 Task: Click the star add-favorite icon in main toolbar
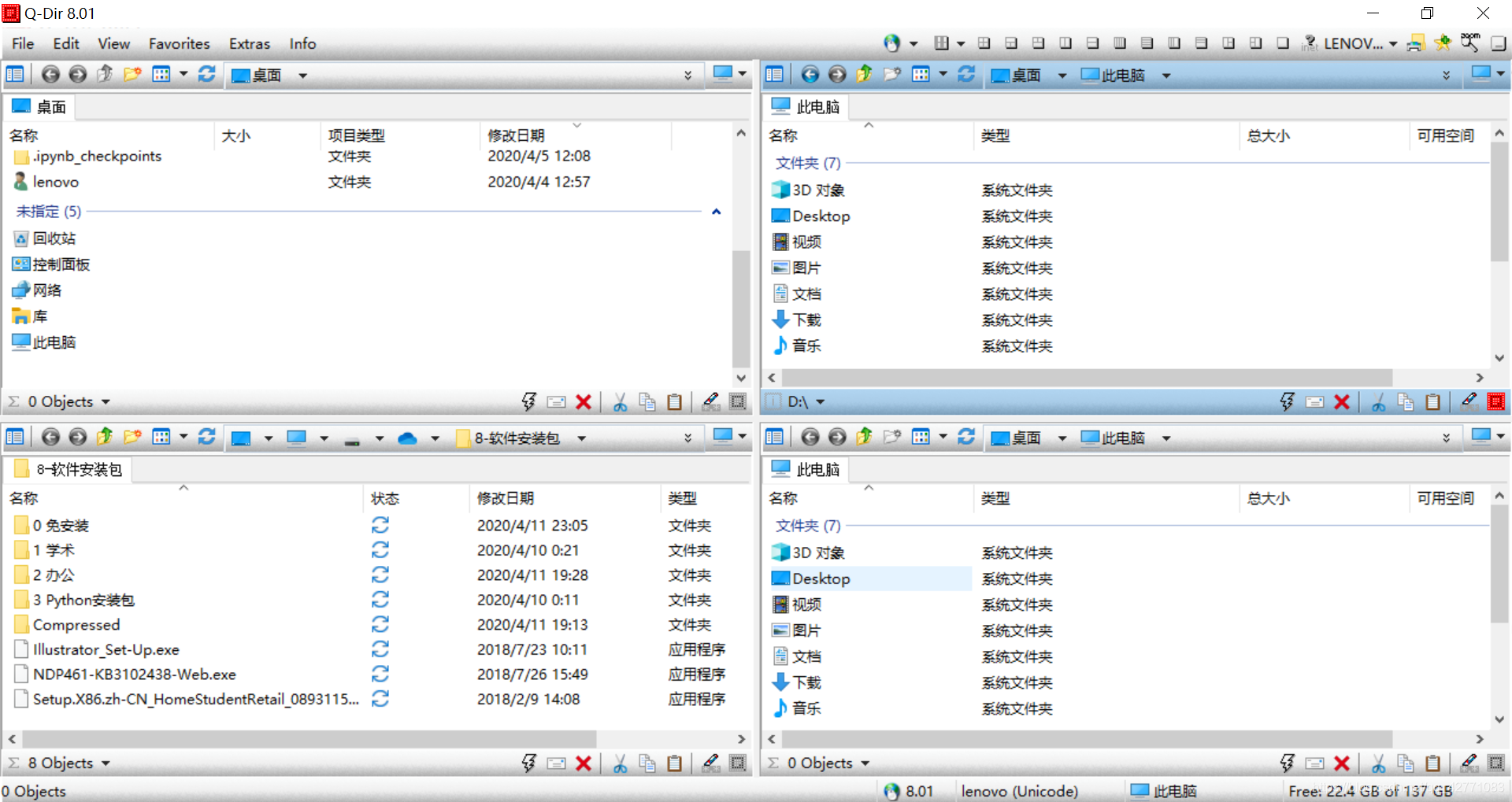pyautogui.click(x=1443, y=43)
